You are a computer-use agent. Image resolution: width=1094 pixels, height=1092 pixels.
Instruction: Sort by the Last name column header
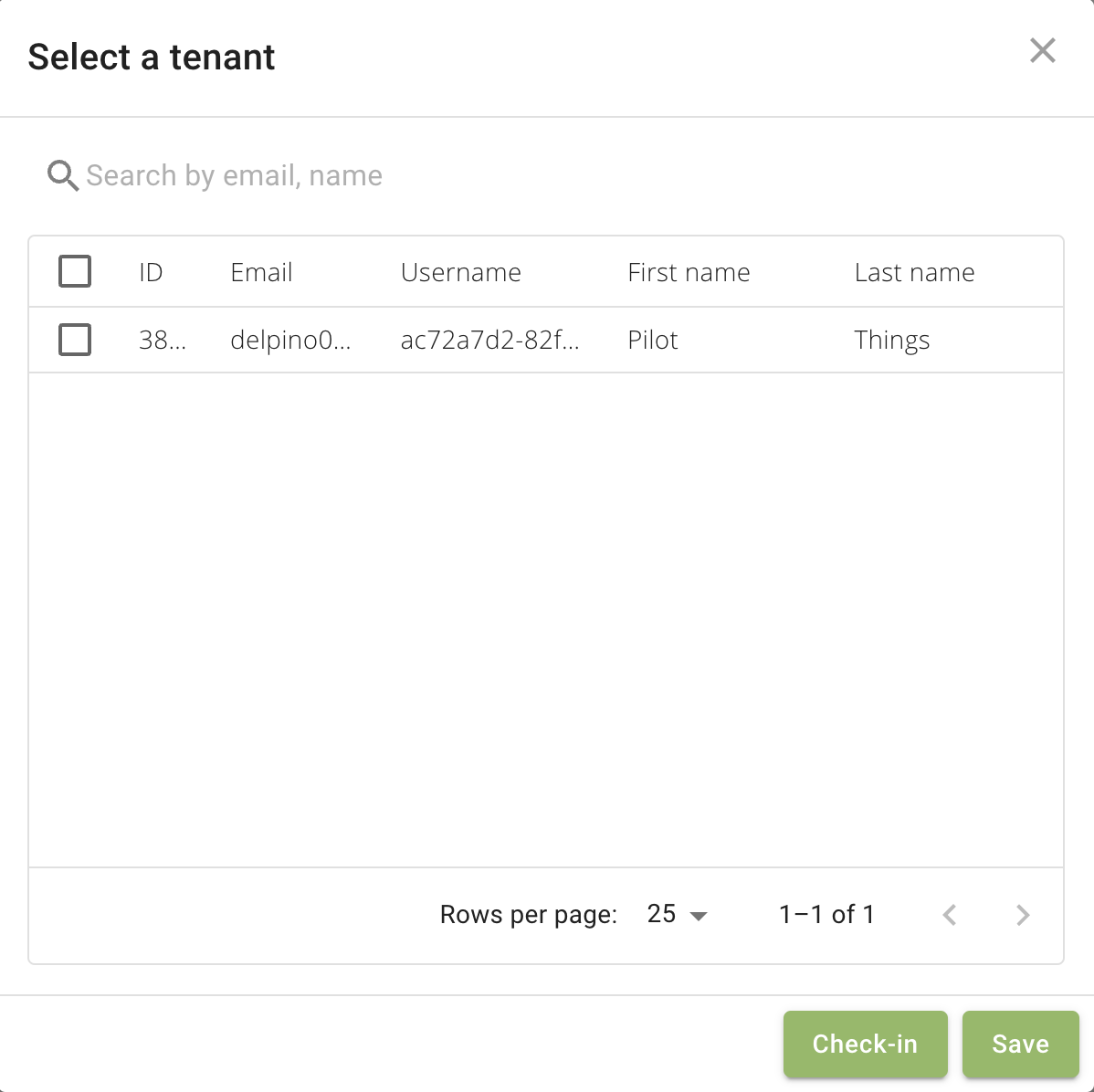coord(914,272)
